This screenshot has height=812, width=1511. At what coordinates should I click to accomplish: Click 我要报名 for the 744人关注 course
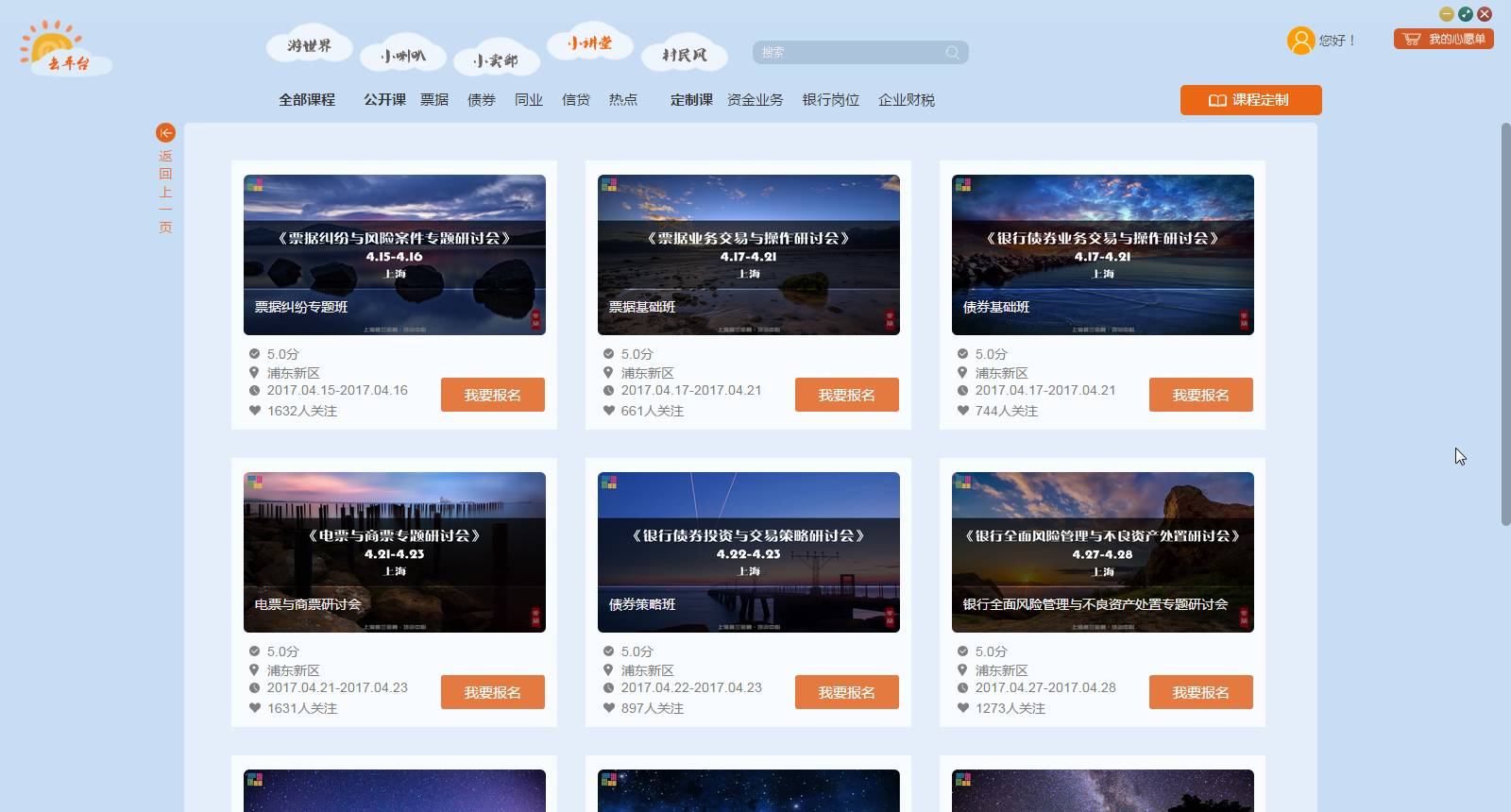(1201, 395)
